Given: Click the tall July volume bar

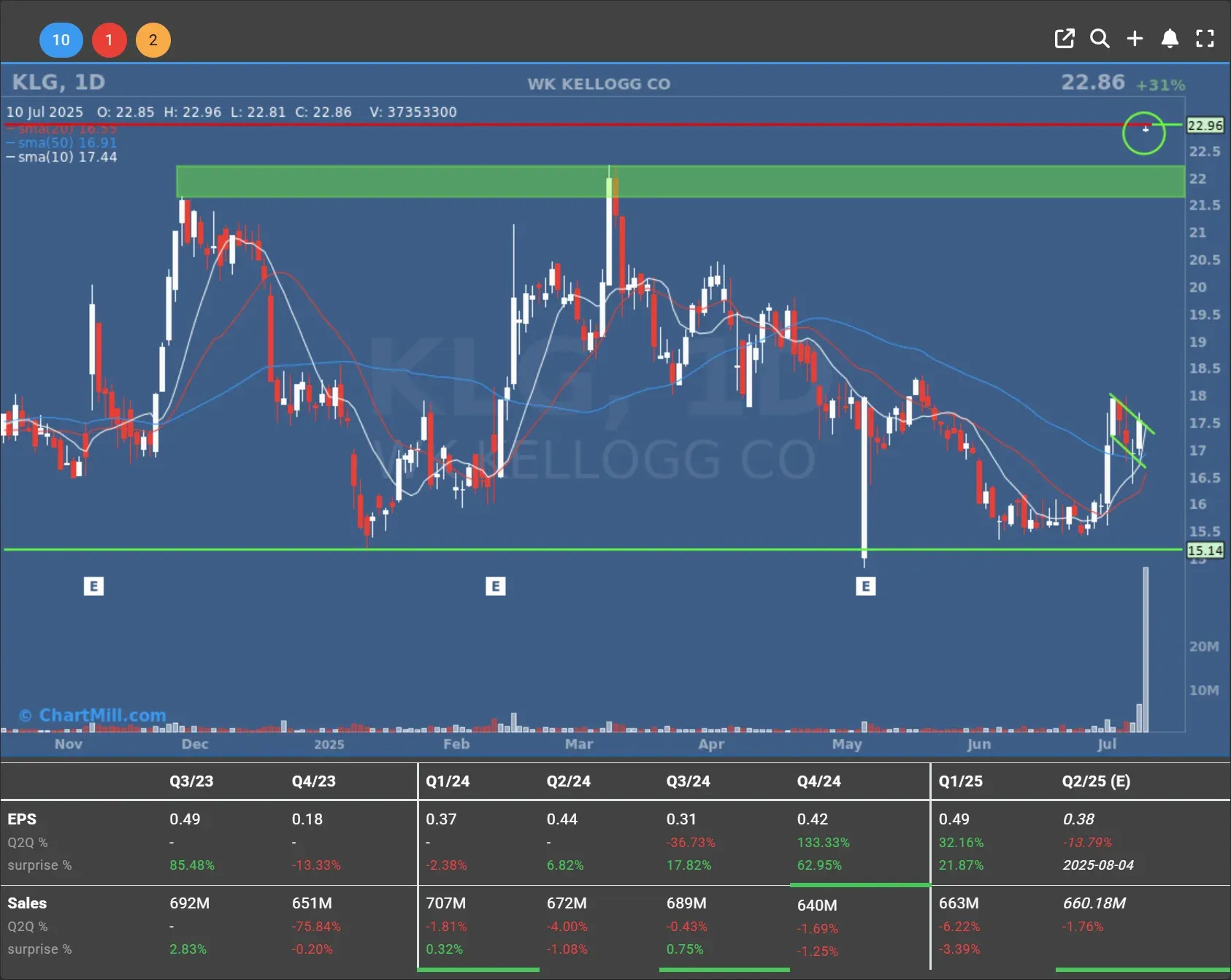Looking at the screenshot, I should [x=1146, y=649].
